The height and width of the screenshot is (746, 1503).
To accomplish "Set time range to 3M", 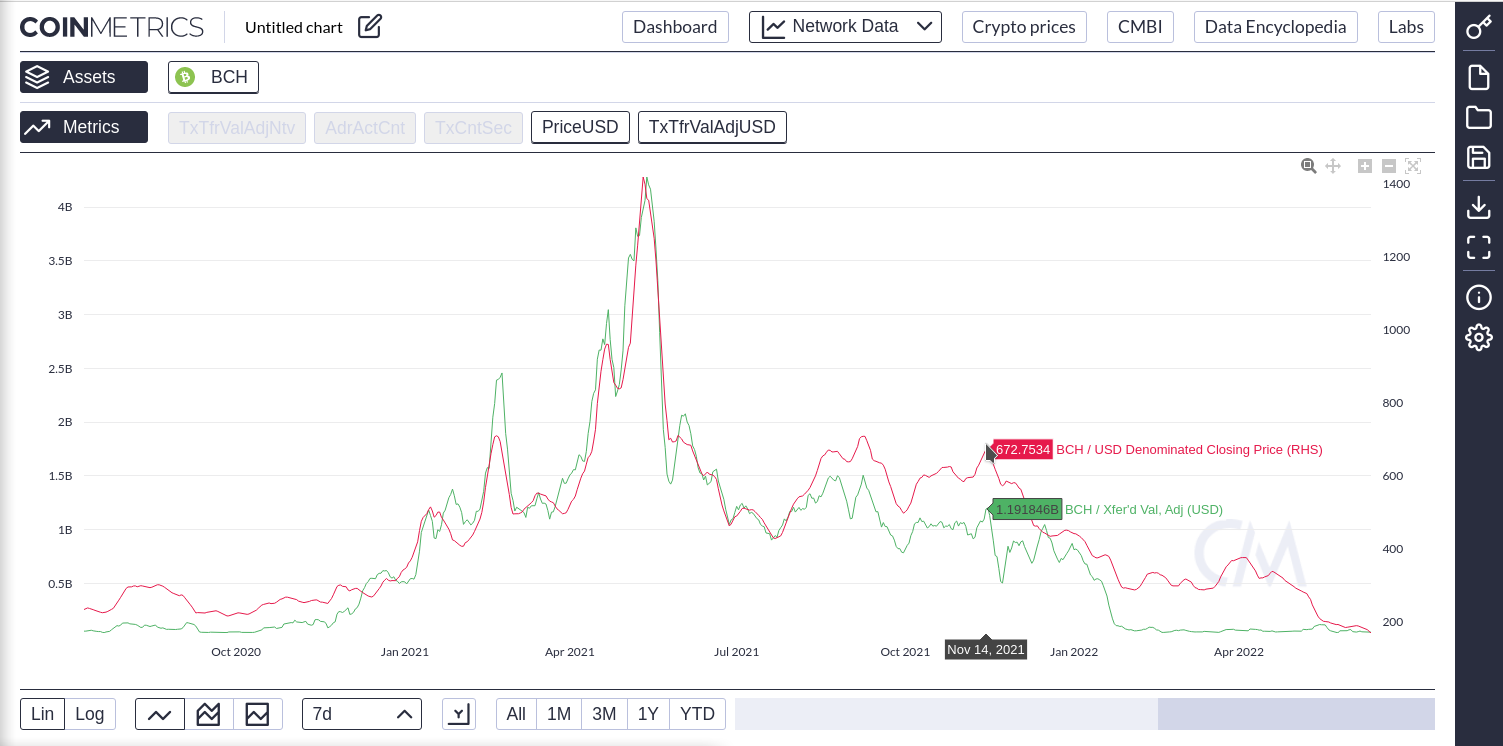I will tap(604, 714).
